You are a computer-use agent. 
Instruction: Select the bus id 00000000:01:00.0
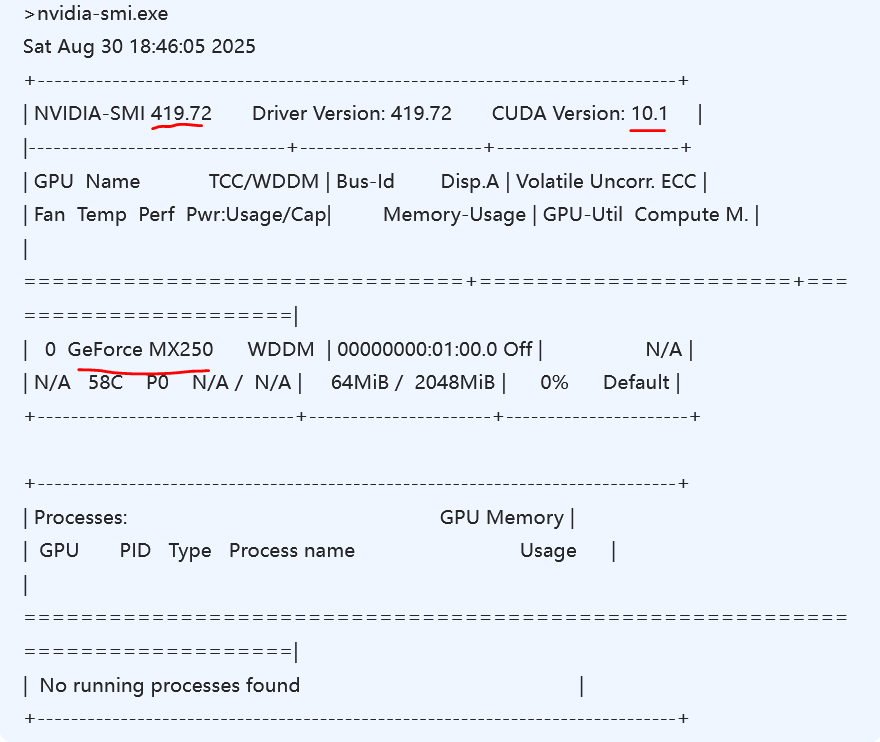click(417, 349)
